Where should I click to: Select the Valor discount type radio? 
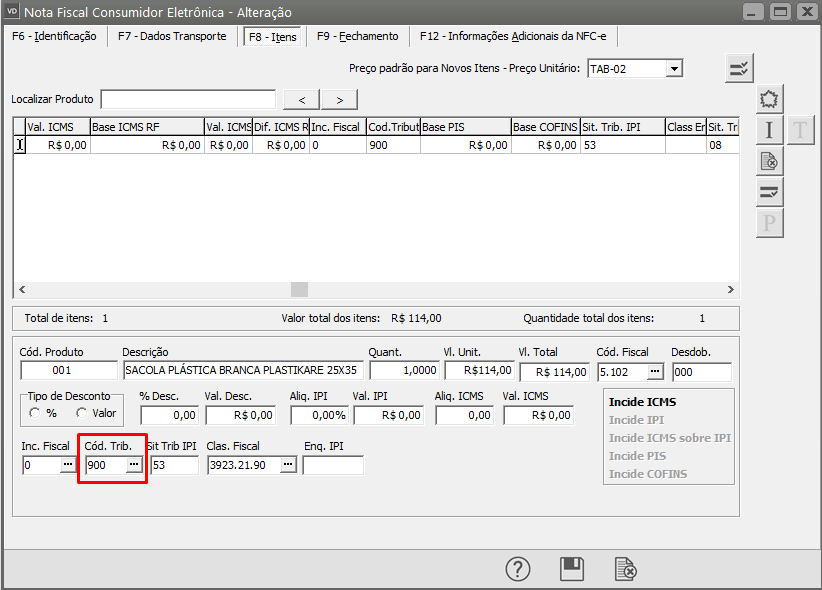(81, 413)
